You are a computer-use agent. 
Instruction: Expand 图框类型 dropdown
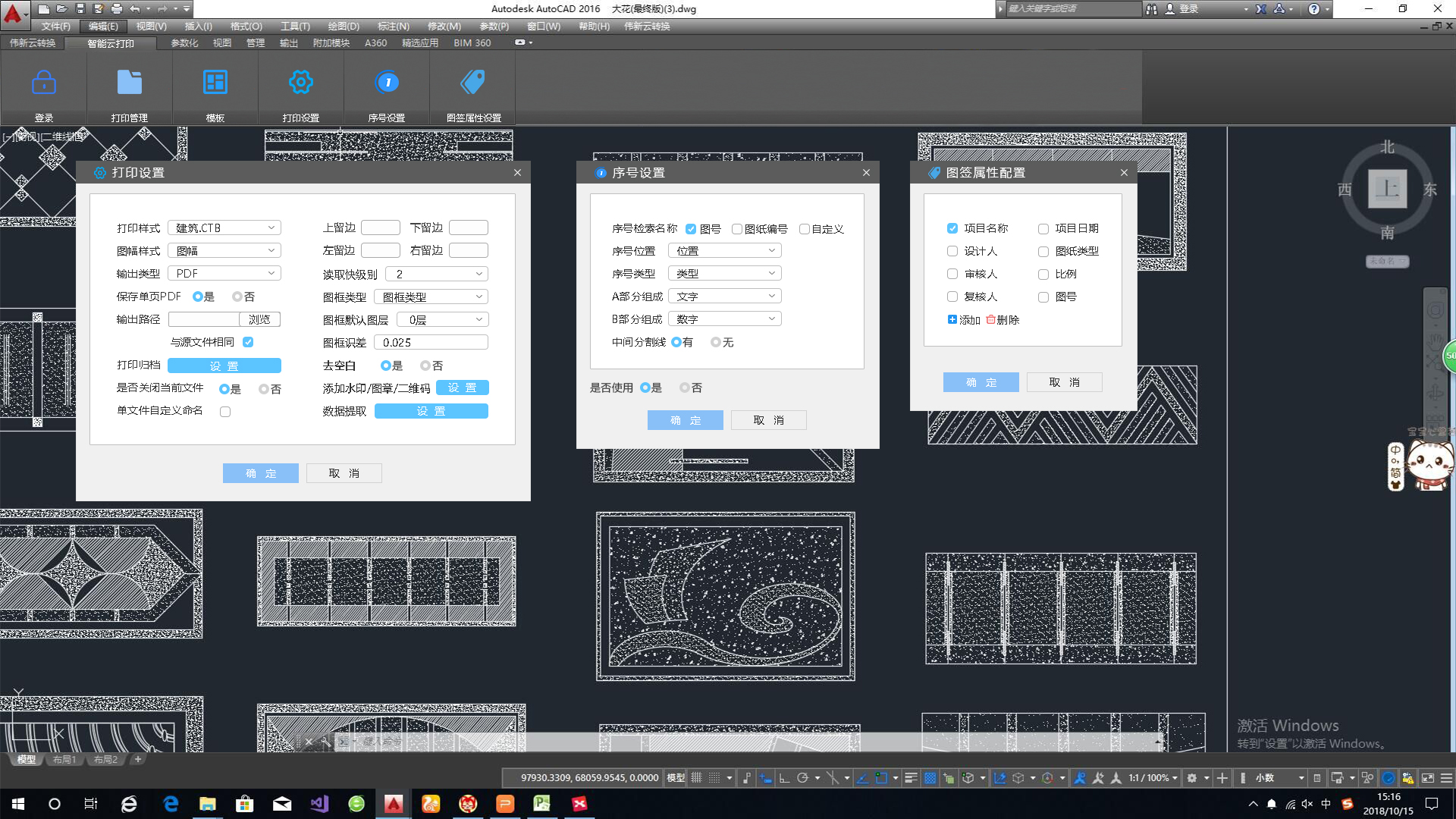[x=431, y=297]
